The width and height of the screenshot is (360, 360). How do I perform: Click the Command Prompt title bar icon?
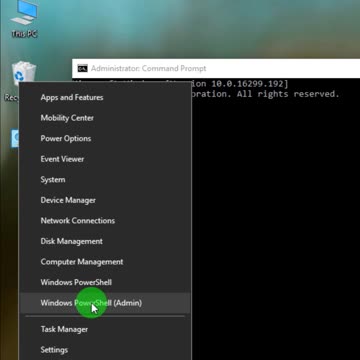pyautogui.click(x=83, y=68)
